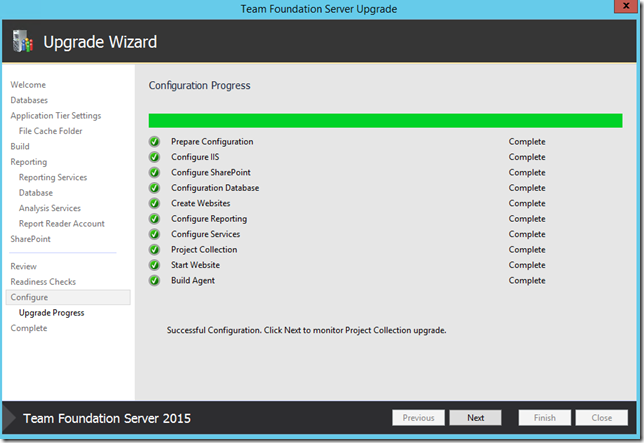Select the Review step in sidebar
Screen dimensions: 644x443
pos(23,266)
